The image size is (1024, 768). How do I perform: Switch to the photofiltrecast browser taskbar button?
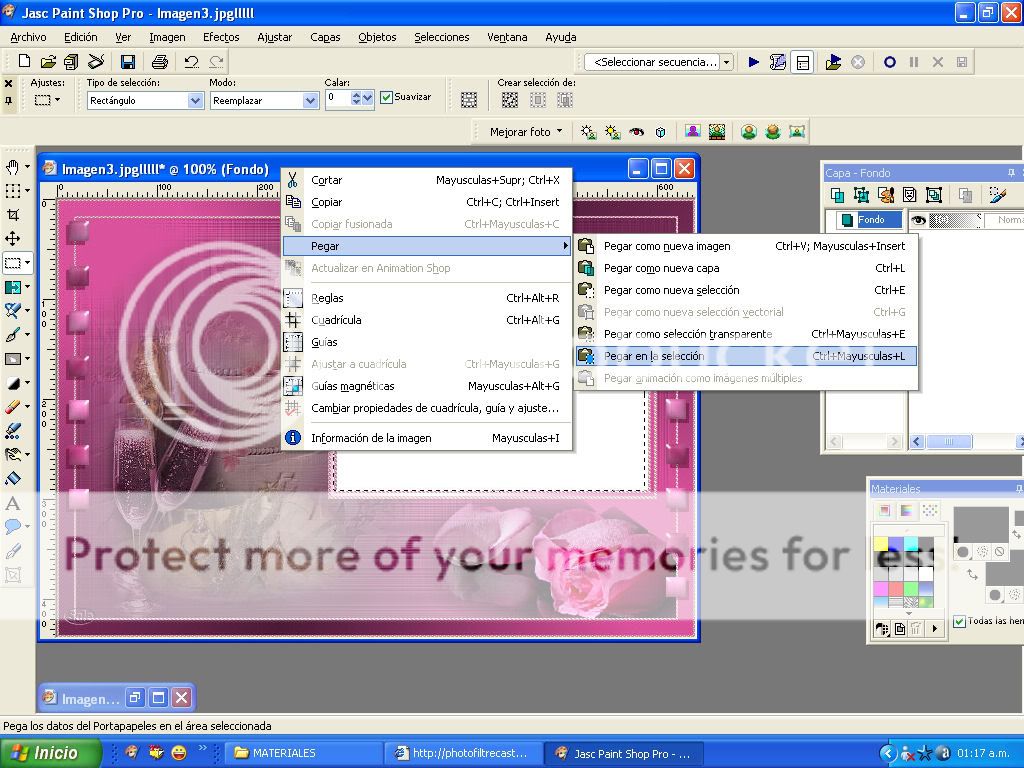click(x=463, y=754)
